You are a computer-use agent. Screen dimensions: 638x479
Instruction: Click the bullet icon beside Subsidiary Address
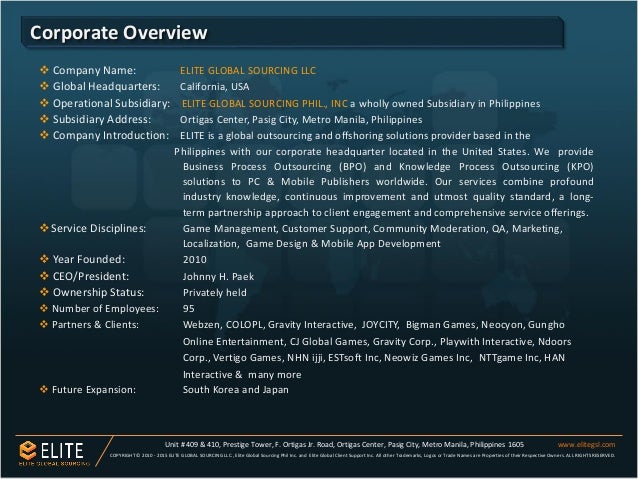pyautogui.click(x=44, y=119)
